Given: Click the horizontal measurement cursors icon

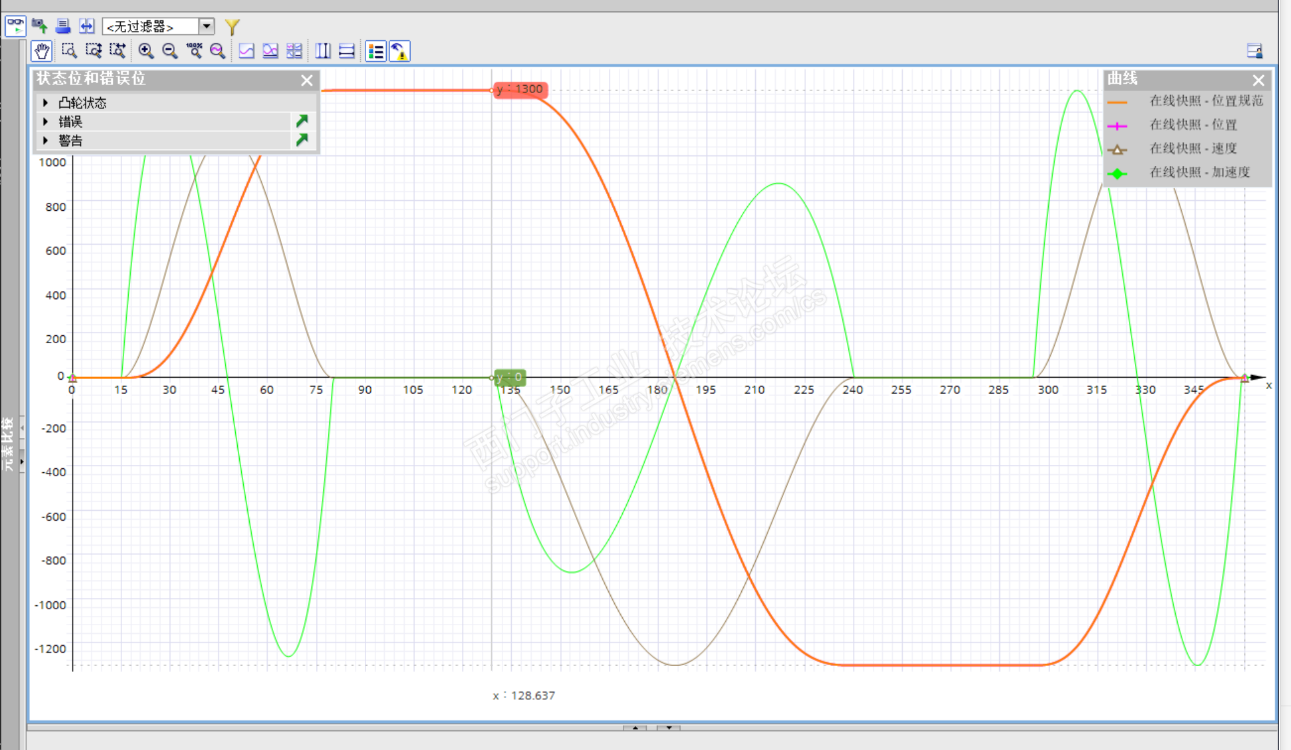Looking at the screenshot, I should (x=347, y=51).
